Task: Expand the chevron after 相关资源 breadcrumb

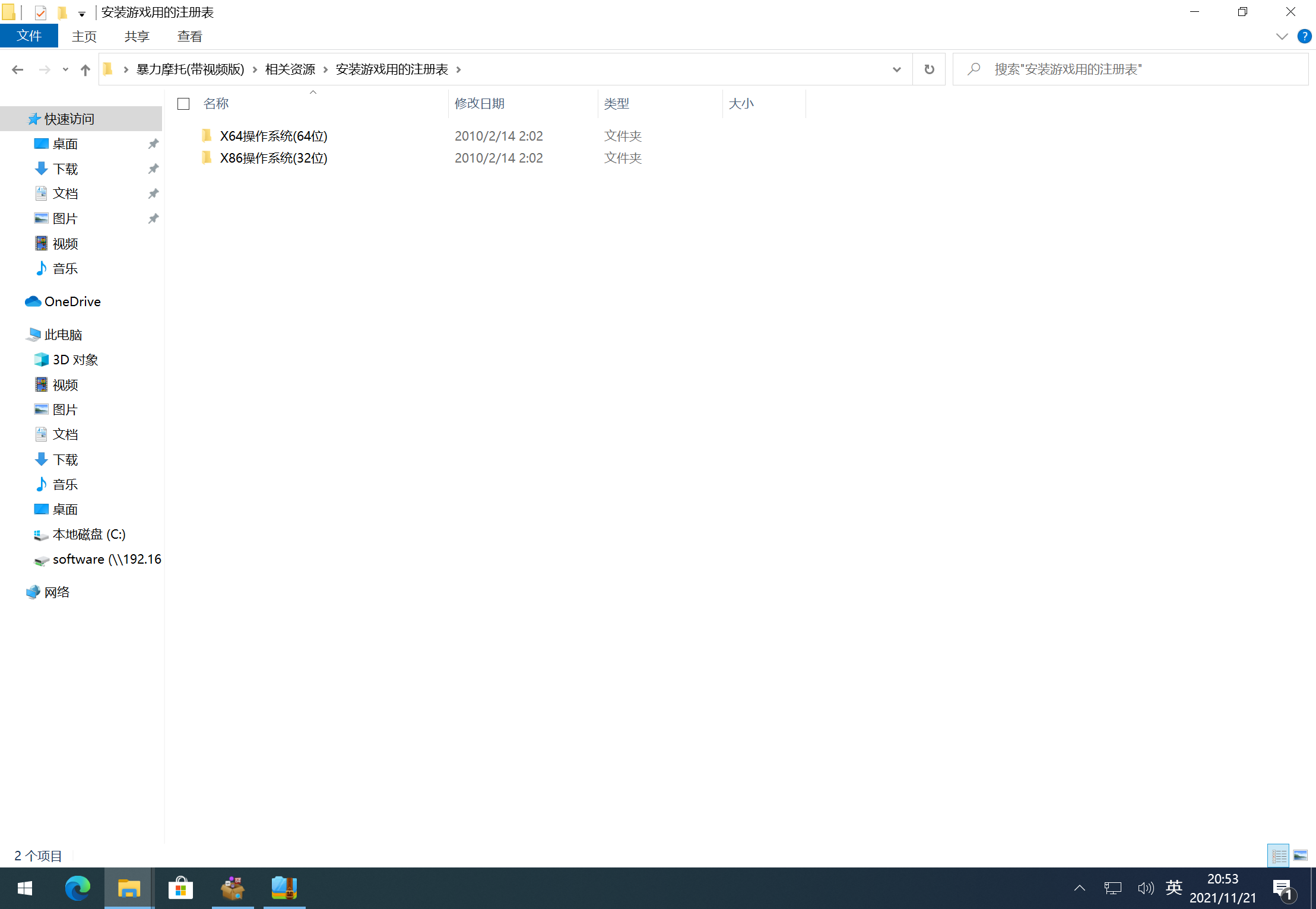Action: click(x=325, y=69)
